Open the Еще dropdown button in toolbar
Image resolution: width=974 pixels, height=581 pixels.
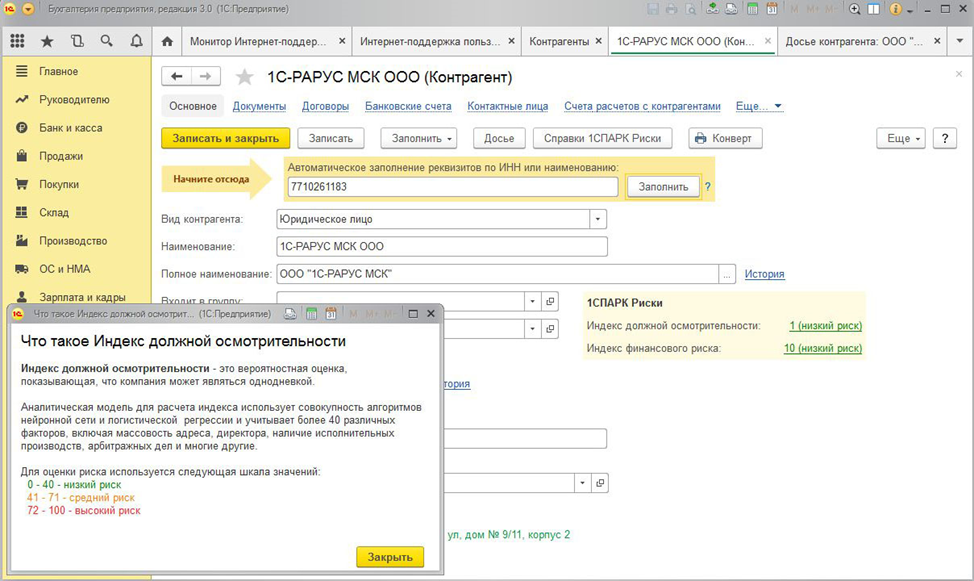tap(901, 139)
